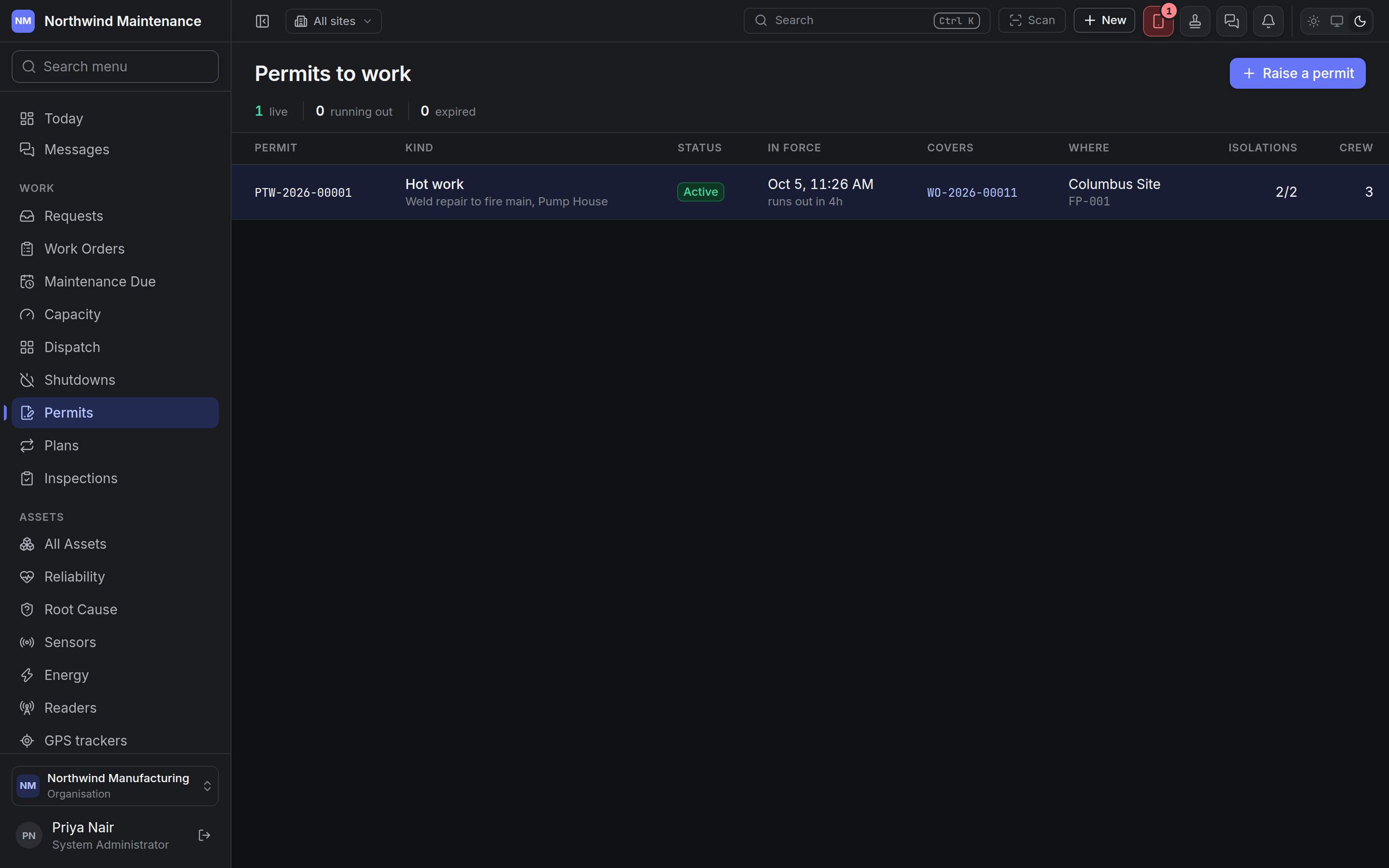Open Readers antenna icon item
Screen dimensions: 1389x868
click(115, 708)
